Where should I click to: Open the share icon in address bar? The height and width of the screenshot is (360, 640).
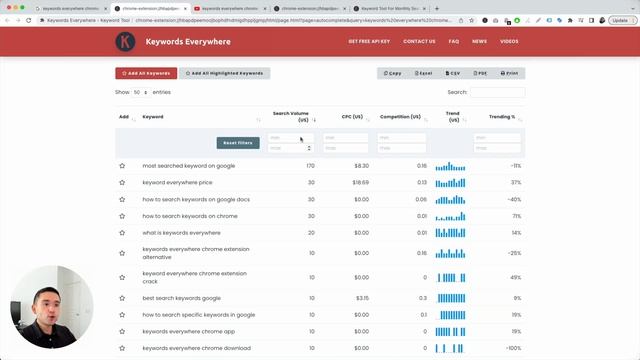point(461,20)
